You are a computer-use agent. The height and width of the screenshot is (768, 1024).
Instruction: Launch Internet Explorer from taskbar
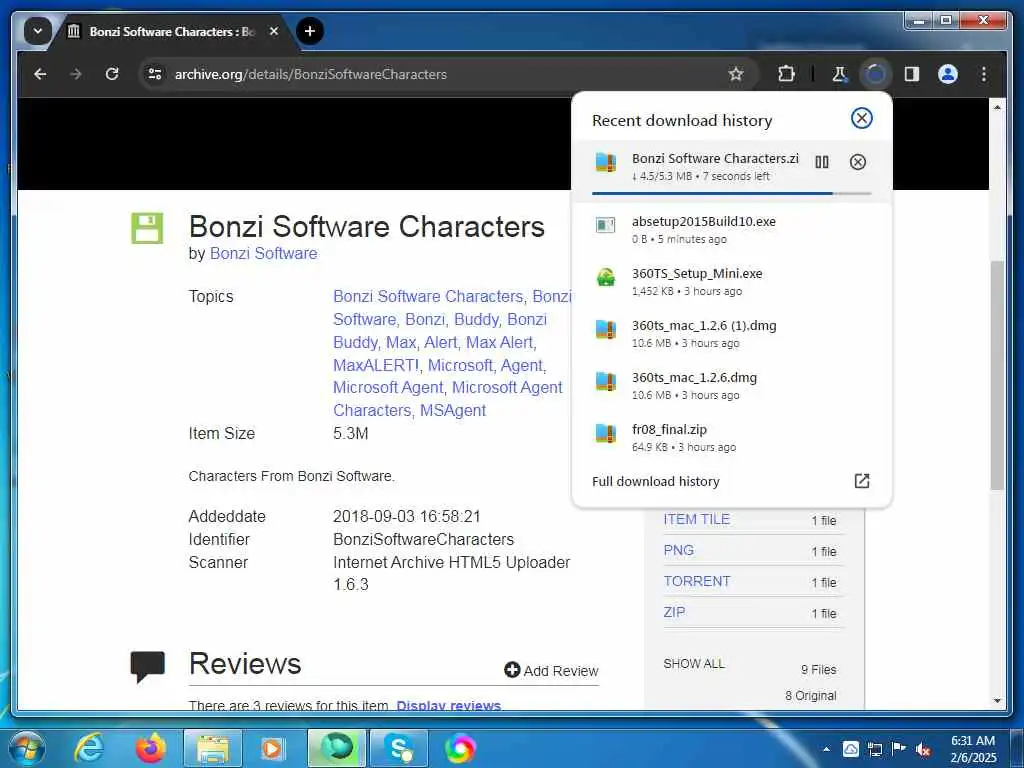tap(89, 748)
